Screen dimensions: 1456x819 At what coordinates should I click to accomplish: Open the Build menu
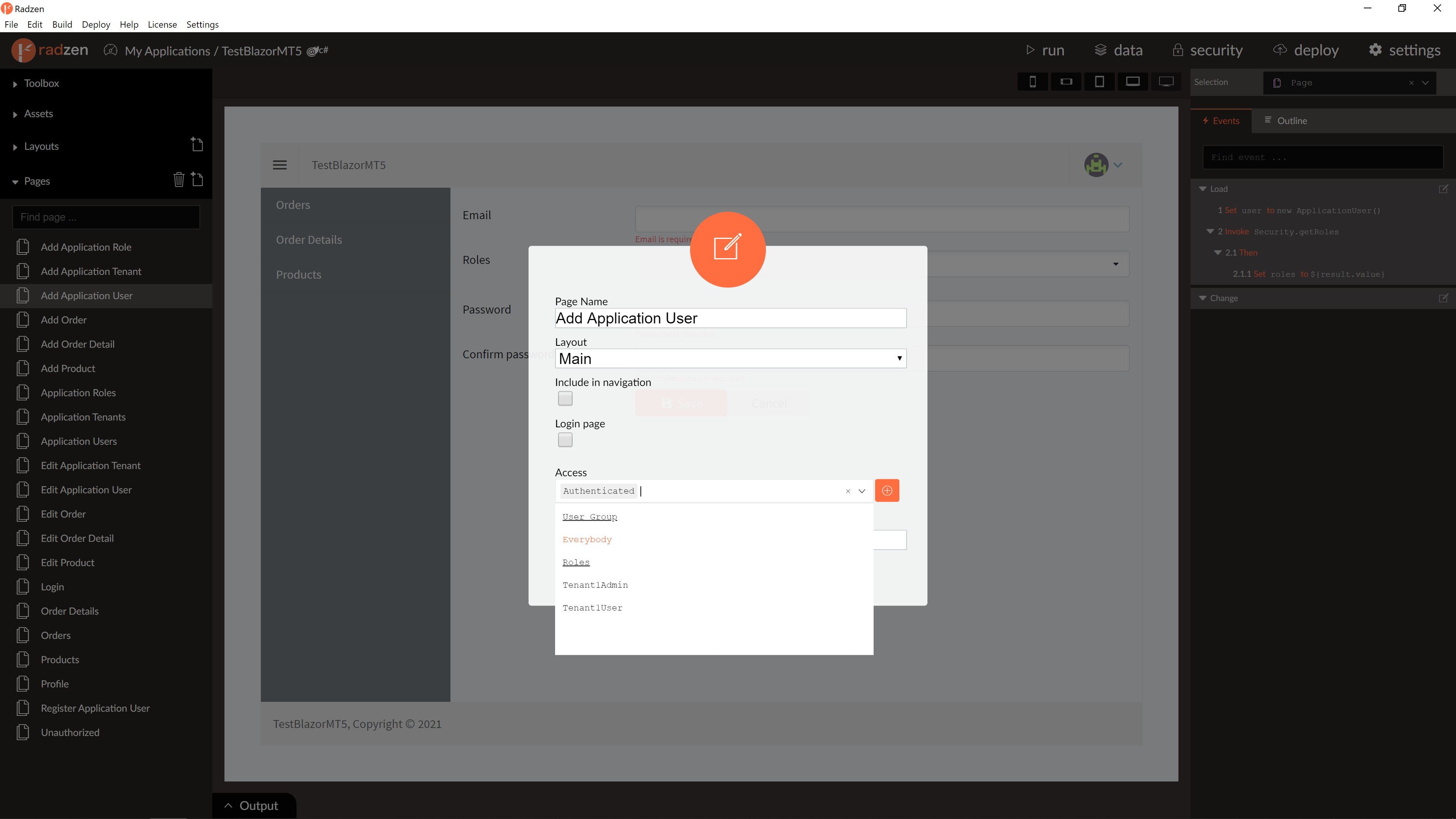[x=62, y=24]
